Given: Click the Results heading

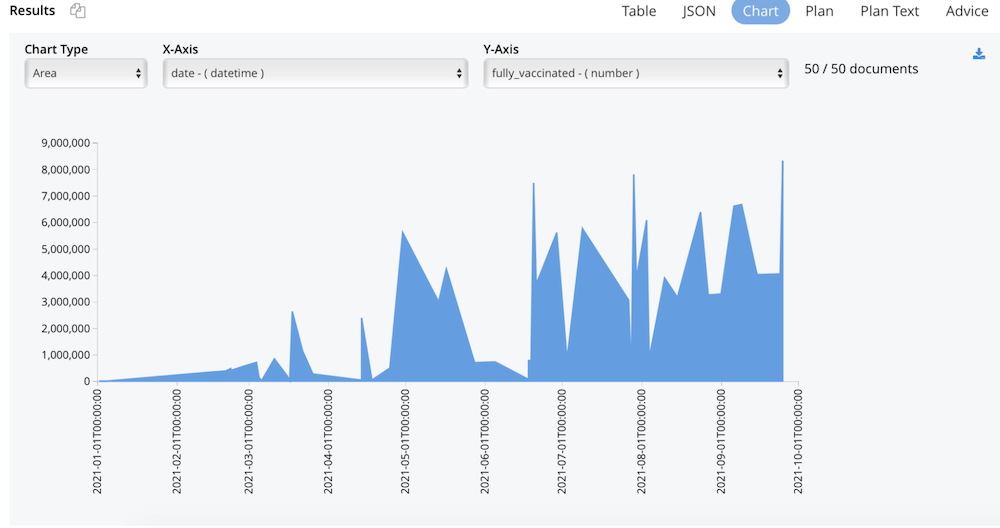Looking at the screenshot, I should tap(32, 11).
